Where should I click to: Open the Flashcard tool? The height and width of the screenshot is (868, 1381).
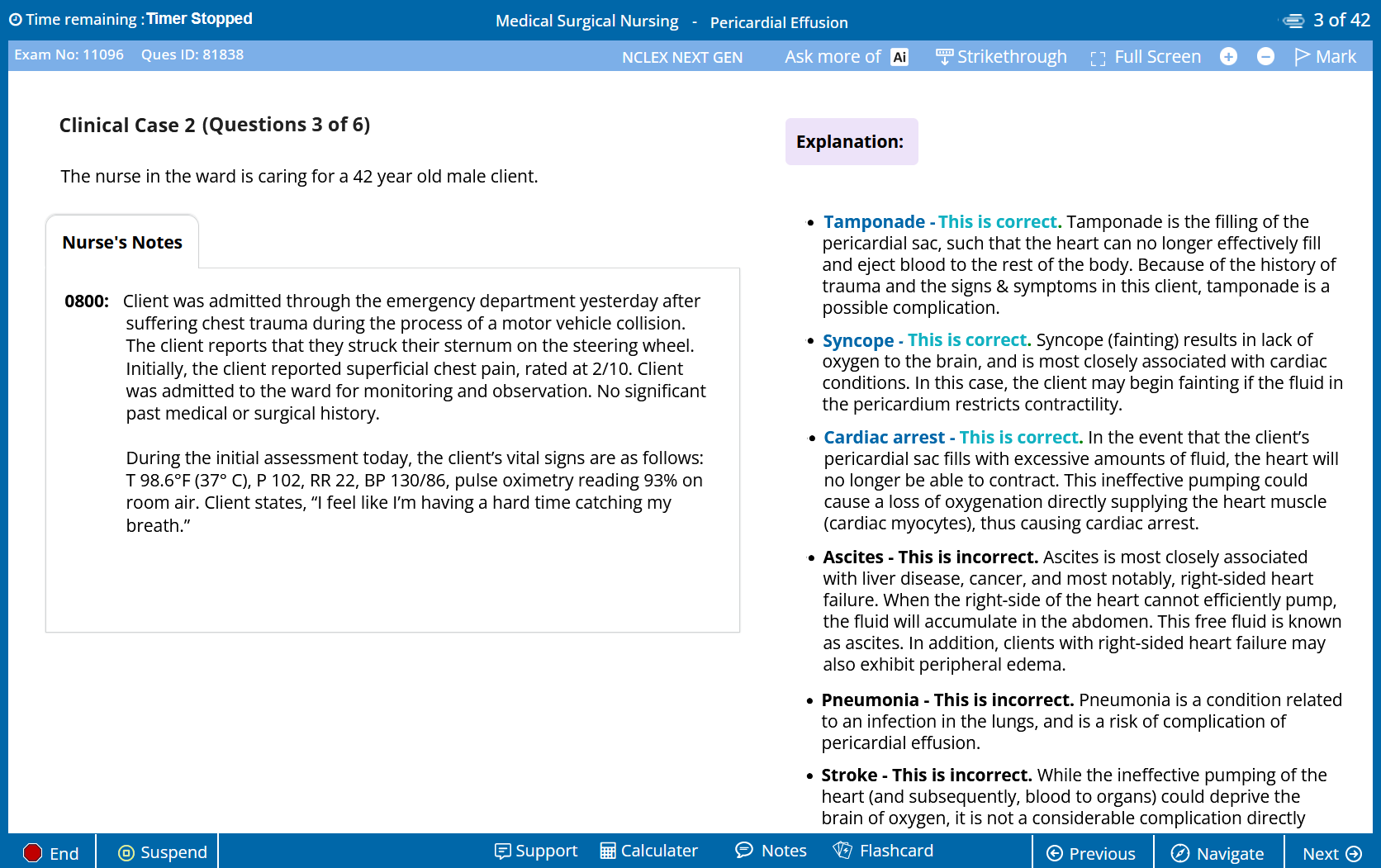point(883,851)
